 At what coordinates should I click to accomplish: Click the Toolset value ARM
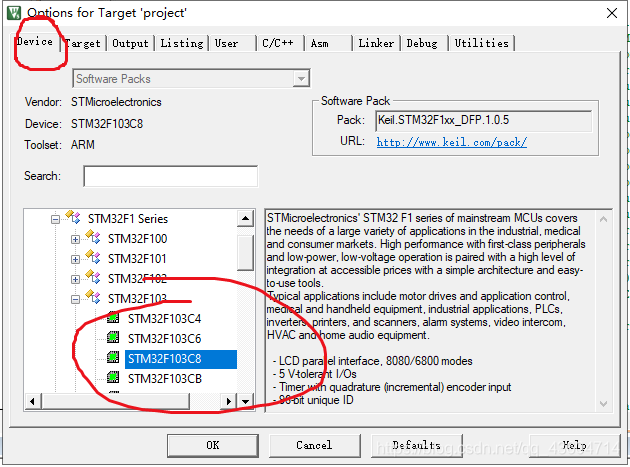coord(83,145)
